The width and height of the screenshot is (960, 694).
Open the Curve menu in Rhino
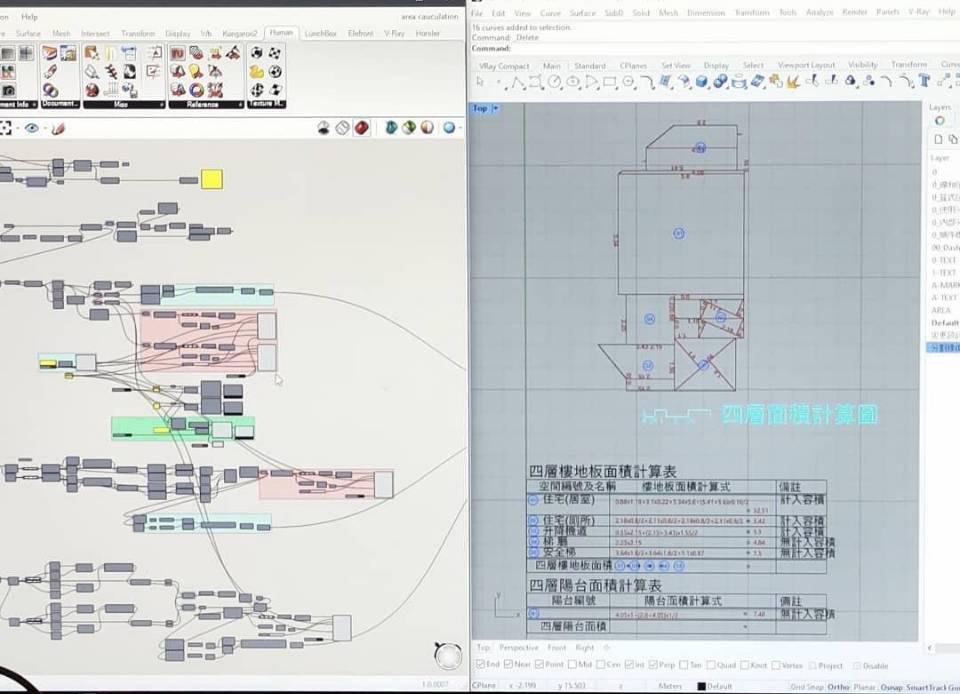click(x=550, y=13)
